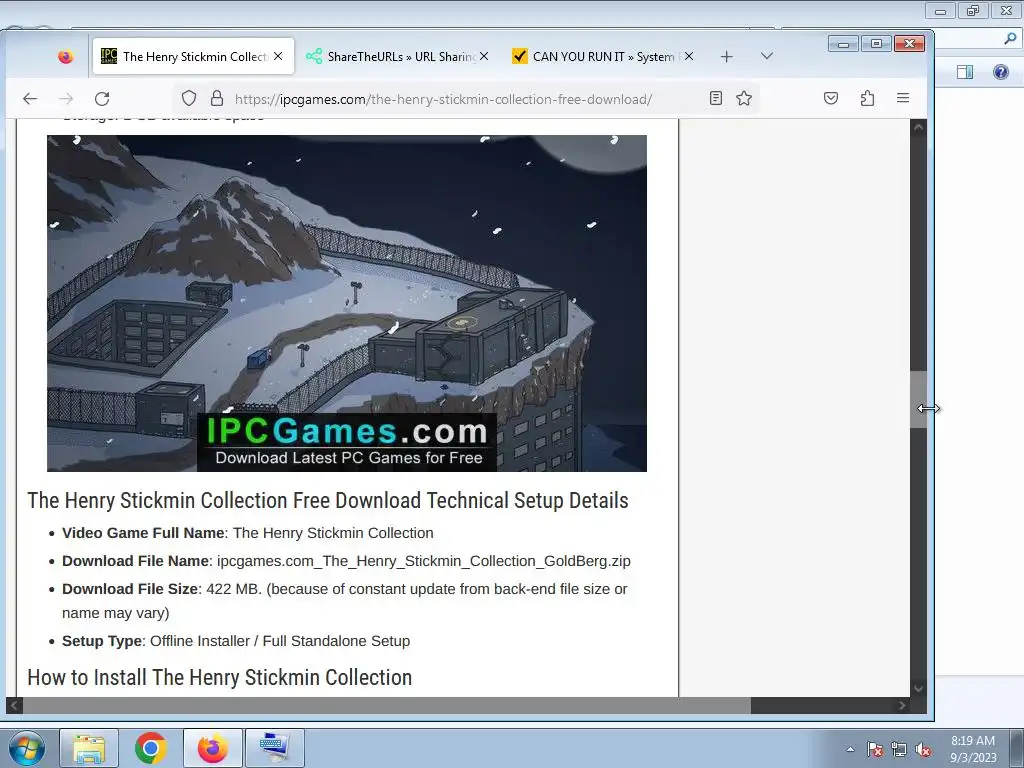Click the Download File Size line
Screen dimensions: 1024x768
pos(345,601)
